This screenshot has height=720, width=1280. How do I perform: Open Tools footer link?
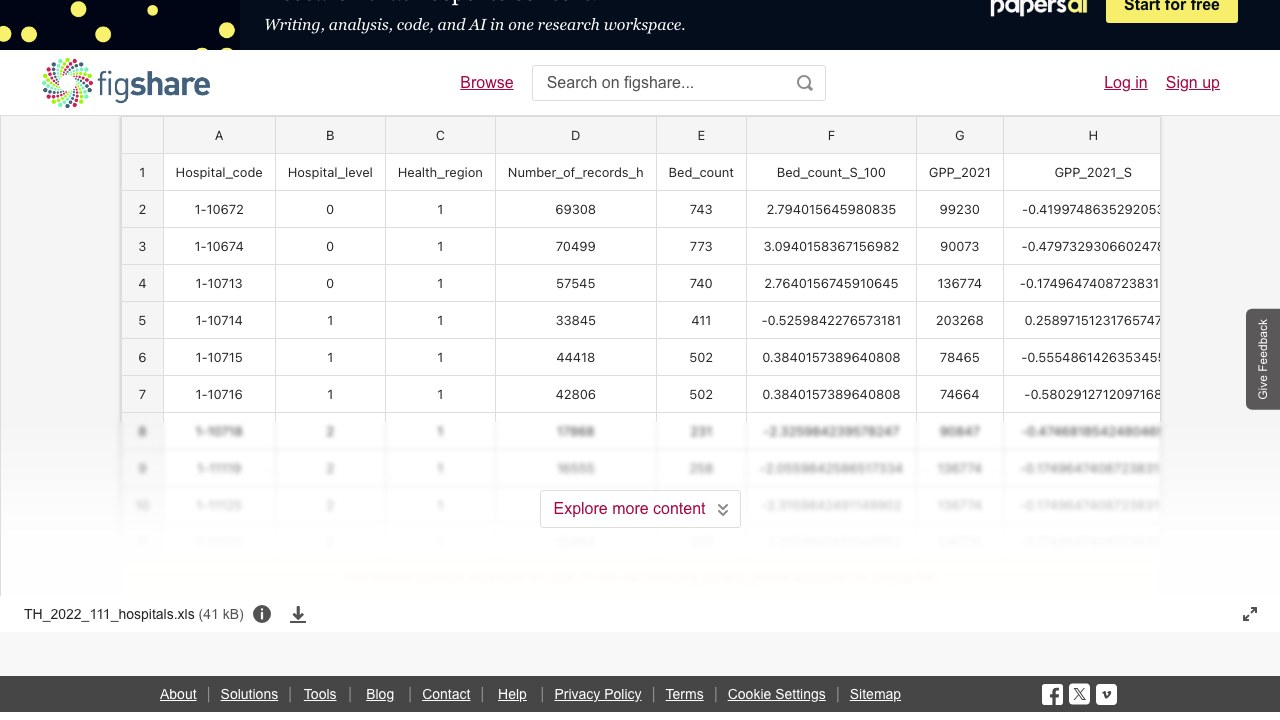click(320, 694)
